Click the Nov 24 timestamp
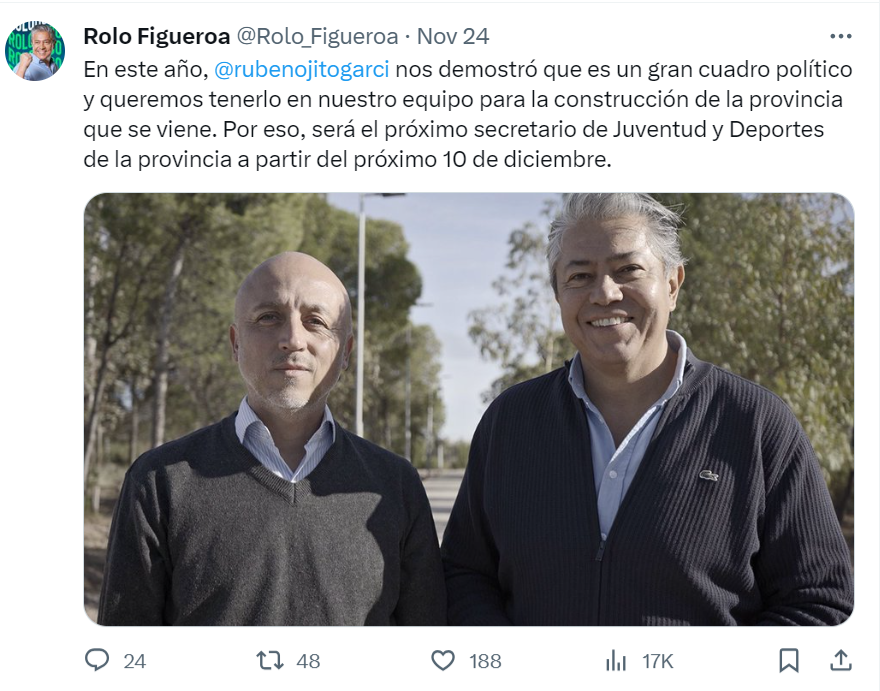The width and height of the screenshot is (880, 691). point(453,36)
